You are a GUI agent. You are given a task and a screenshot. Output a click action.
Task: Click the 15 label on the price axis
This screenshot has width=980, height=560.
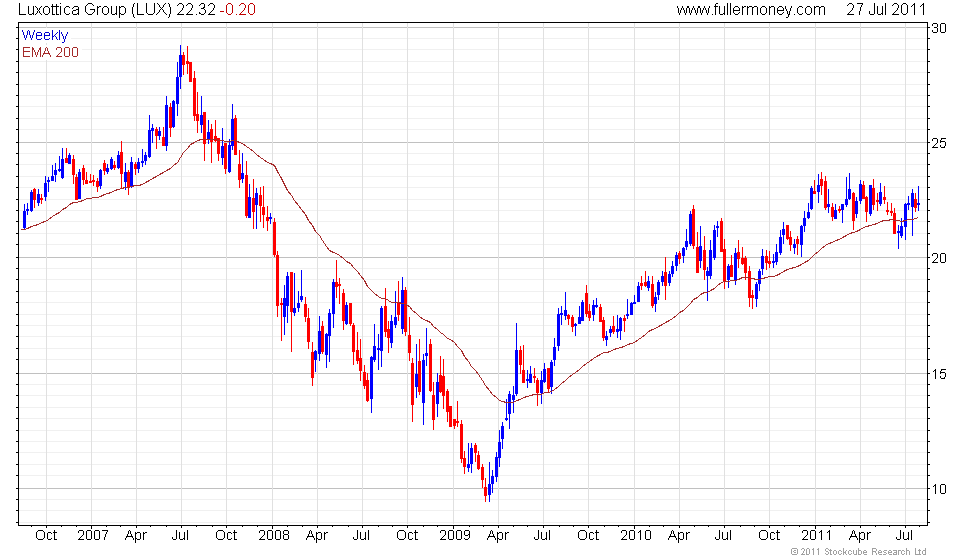pyautogui.click(x=939, y=374)
